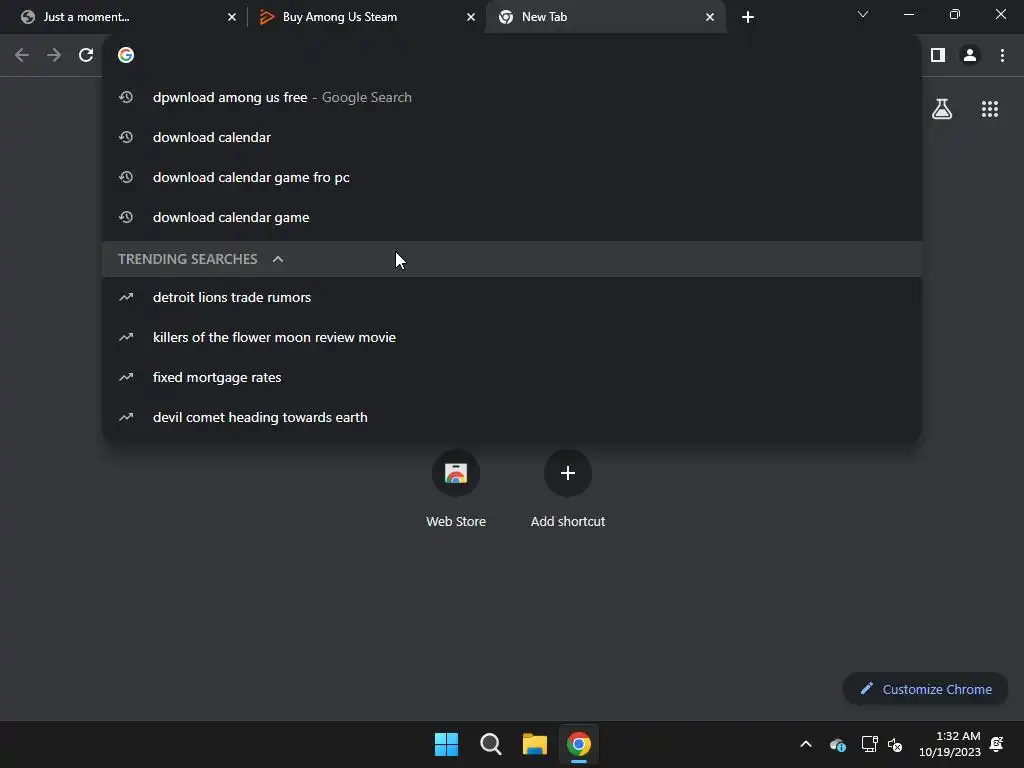Viewport: 1024px width, 768px height.
Task: Open the tab search dropdown
Action: point(863,14)
